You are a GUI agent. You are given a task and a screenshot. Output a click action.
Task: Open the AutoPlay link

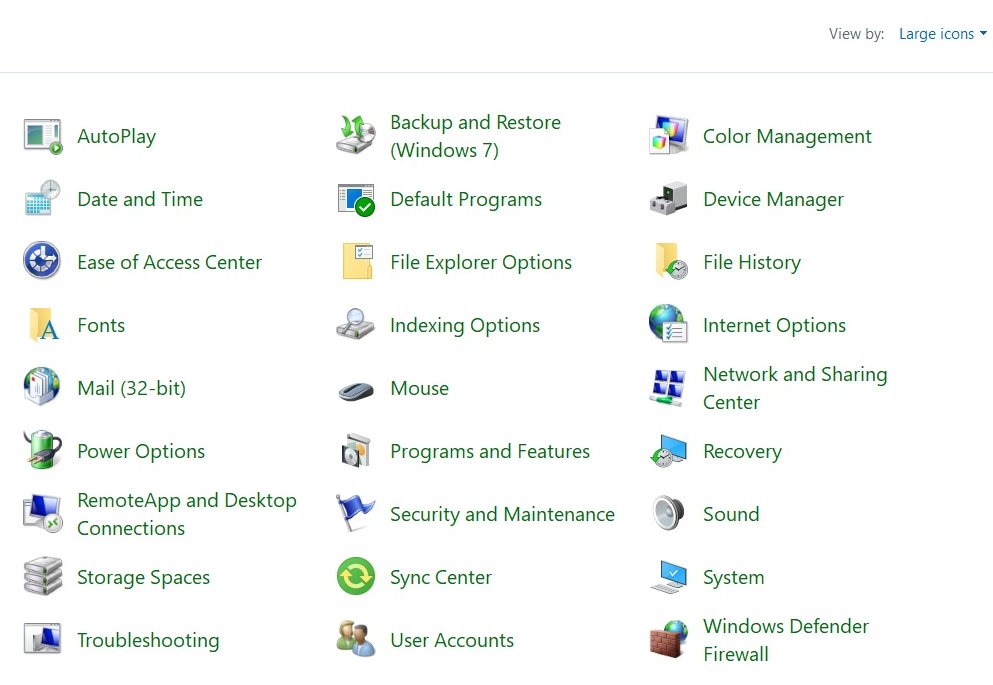(117, 137)
